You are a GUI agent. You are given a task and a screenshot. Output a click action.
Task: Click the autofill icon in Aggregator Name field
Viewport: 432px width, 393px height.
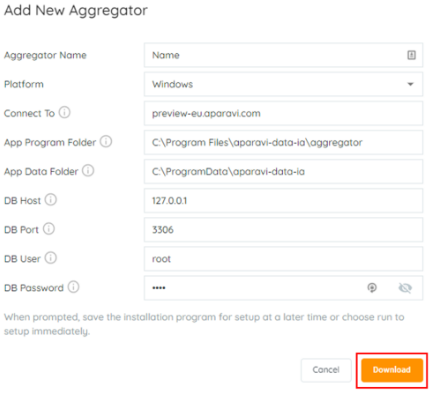click(411, 55)
